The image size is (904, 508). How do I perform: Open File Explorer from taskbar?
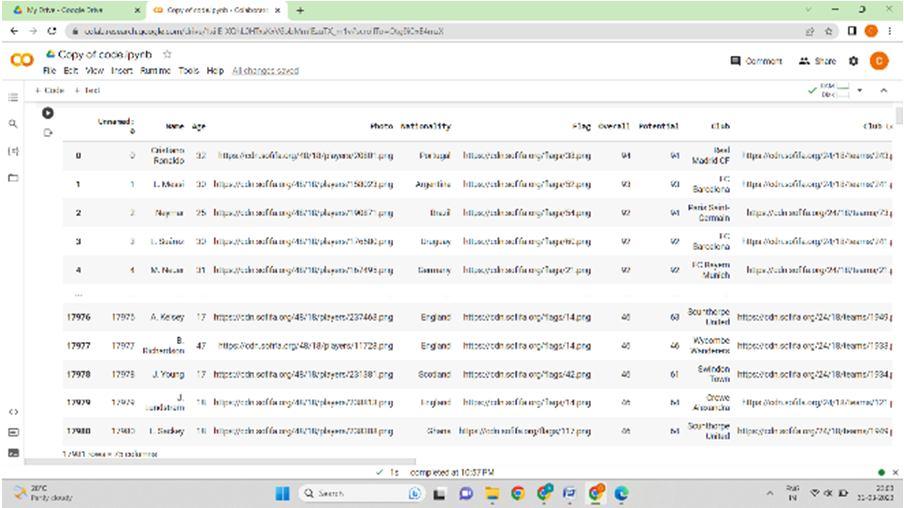pos(492,493)
